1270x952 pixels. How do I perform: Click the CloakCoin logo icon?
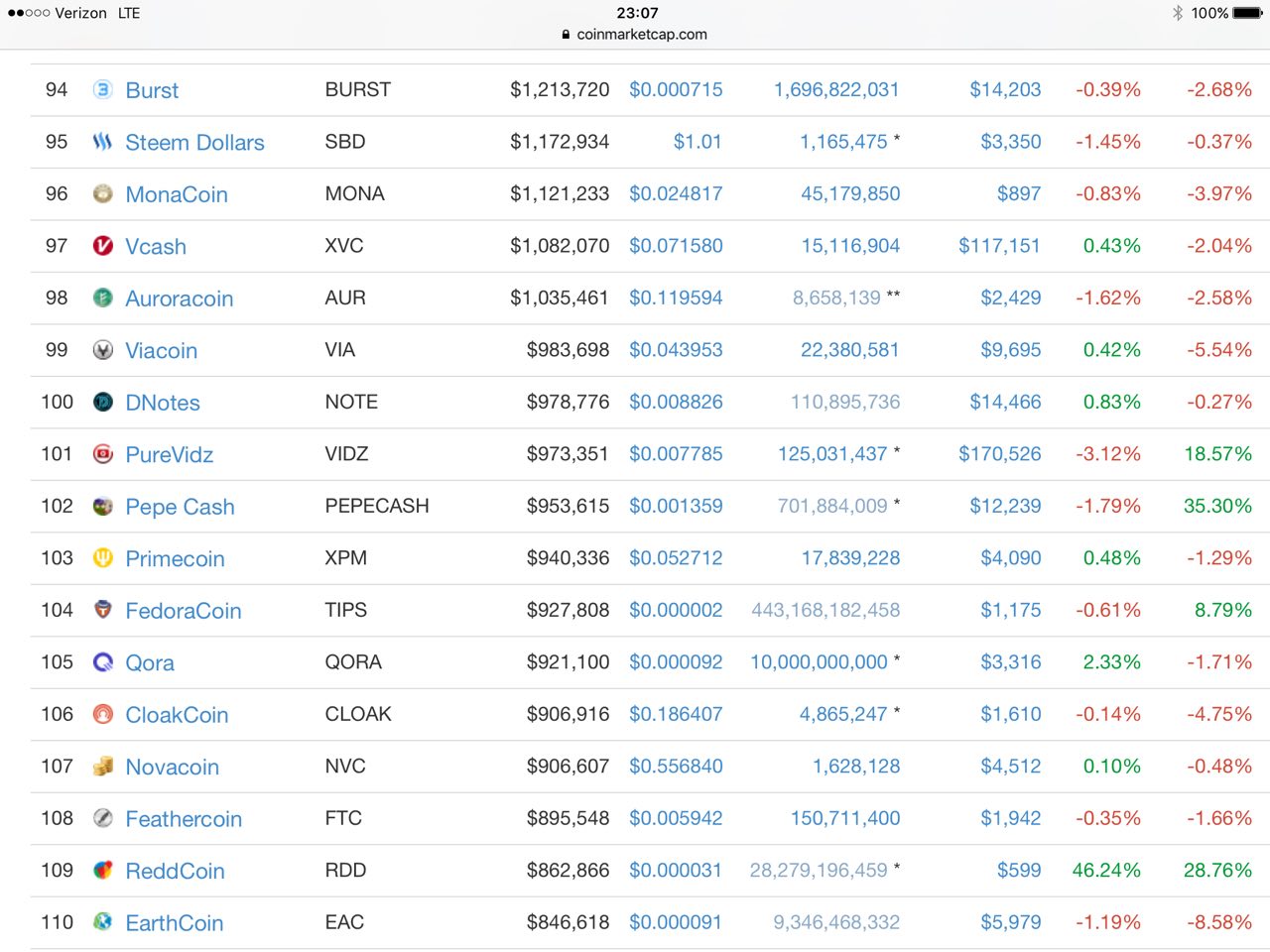[x=102, y=714]
